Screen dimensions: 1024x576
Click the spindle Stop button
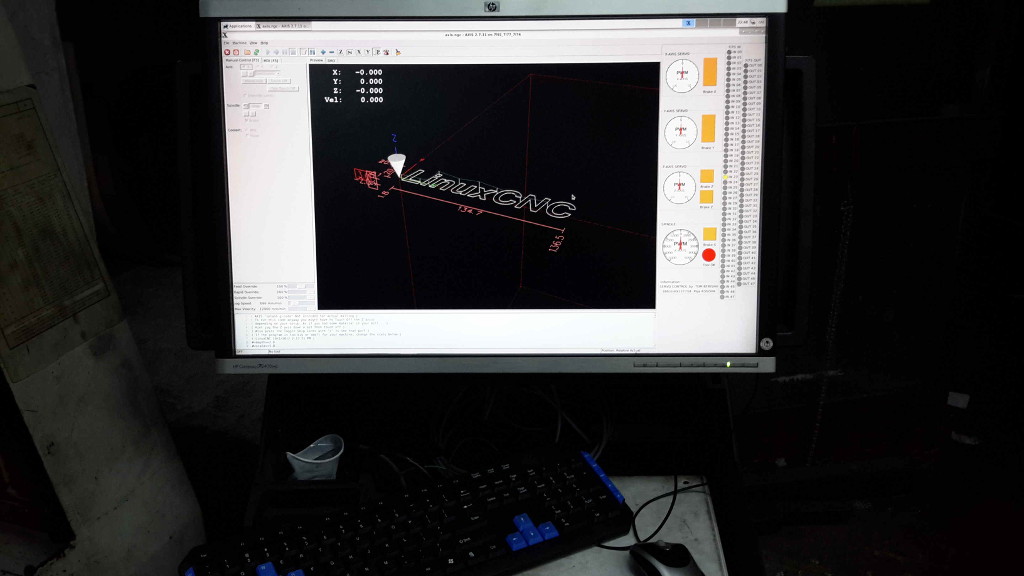click(255, 106)
